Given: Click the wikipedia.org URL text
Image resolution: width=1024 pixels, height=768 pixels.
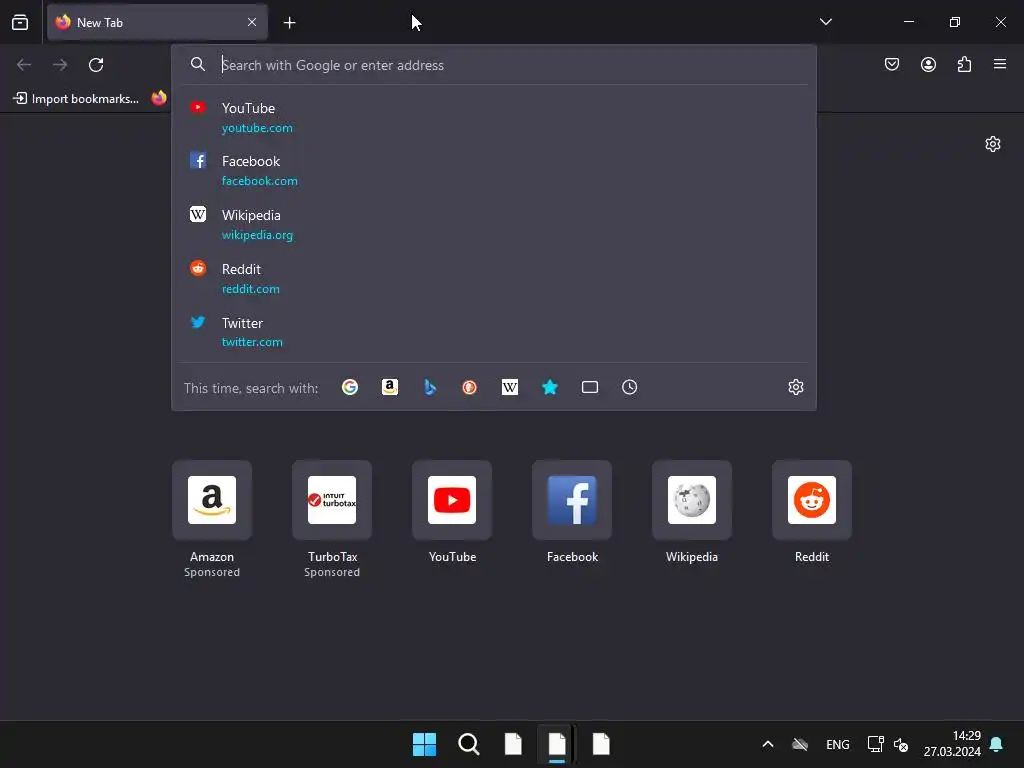Looking at the screenshot, I should click(x=257, y=235).
